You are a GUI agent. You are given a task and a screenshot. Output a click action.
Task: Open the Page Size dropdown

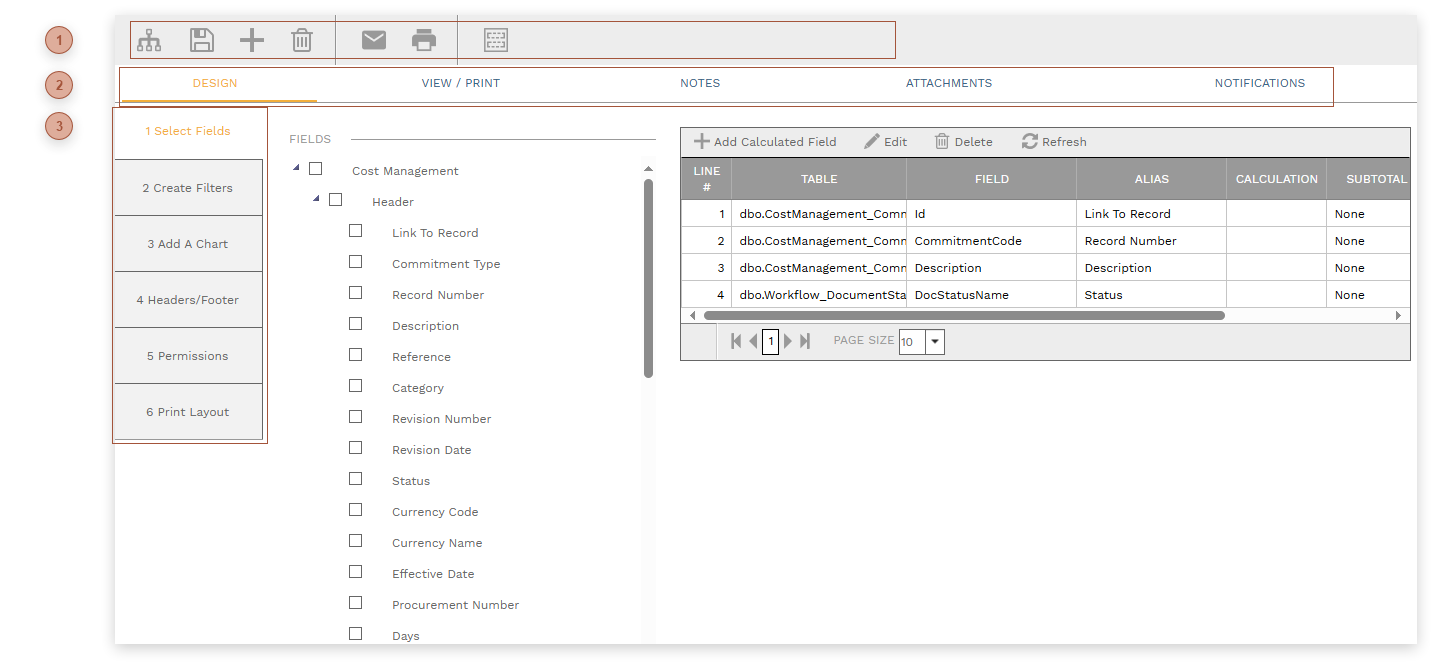pyautogui.click(x=934, y=341)
